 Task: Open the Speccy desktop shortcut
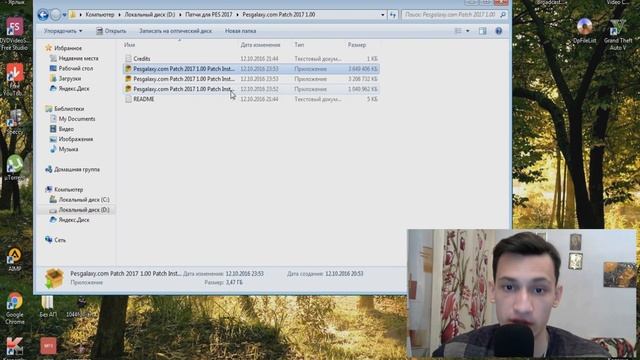point(14,122)
